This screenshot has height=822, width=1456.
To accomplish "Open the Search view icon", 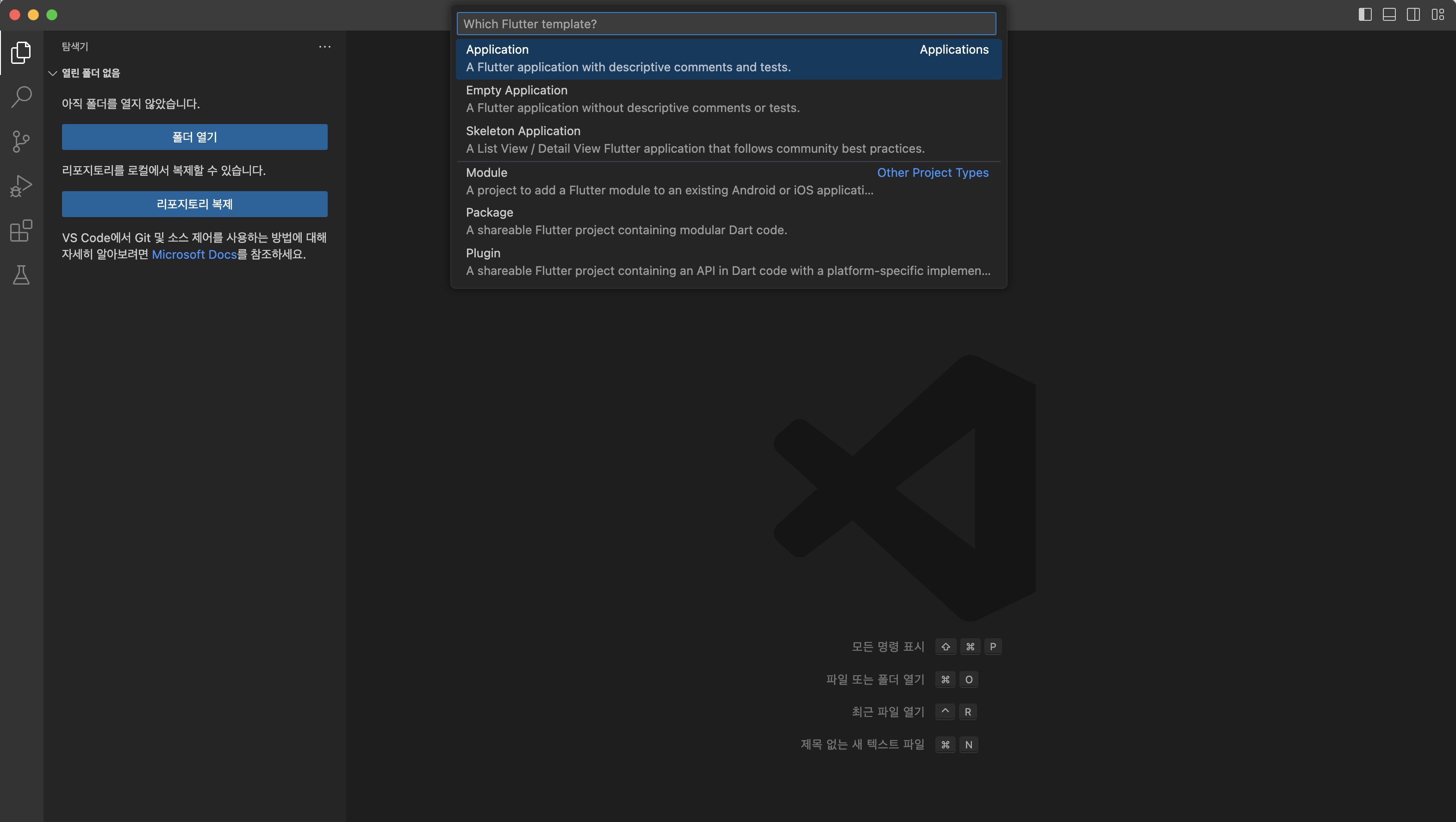I will 21,97.
